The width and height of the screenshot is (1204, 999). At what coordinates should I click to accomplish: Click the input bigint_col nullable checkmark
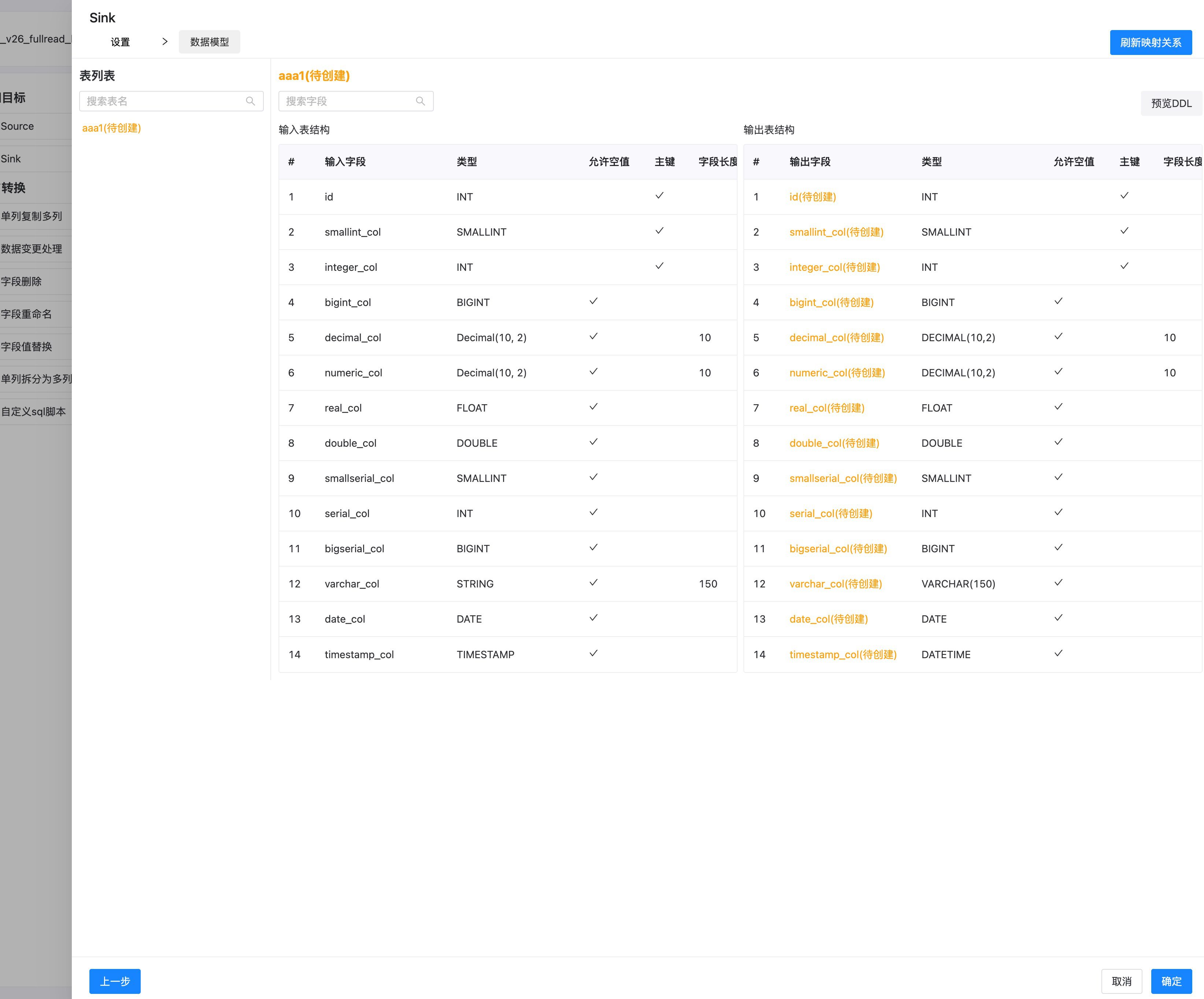[594, 301]
